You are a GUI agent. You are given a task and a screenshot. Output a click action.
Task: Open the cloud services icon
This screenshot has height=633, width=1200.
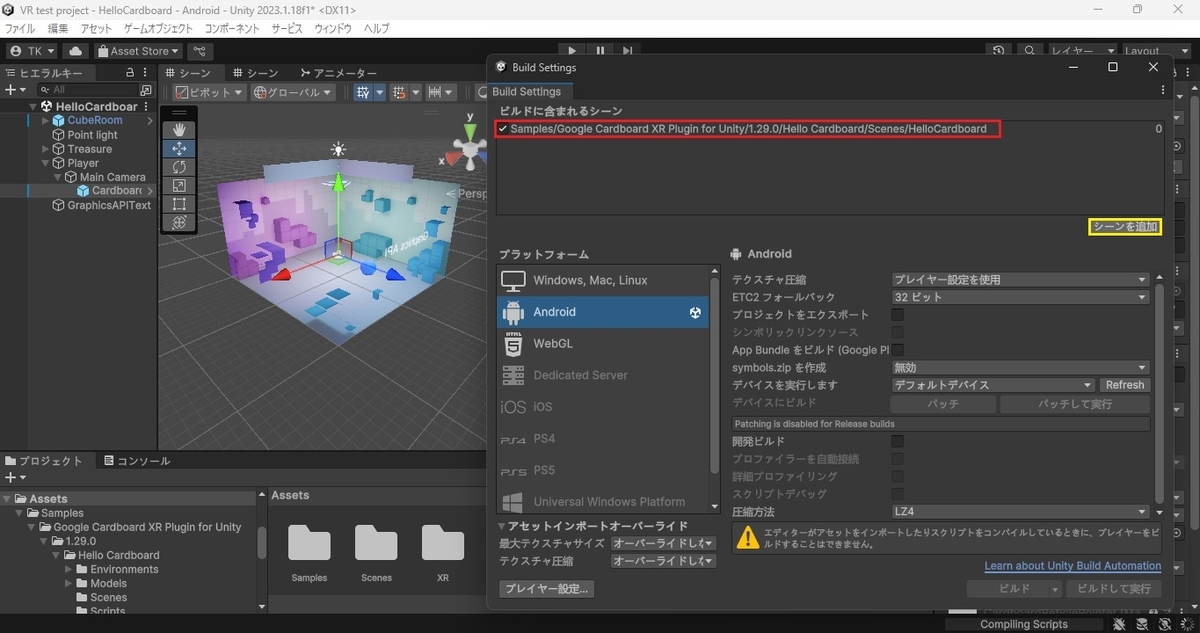76,51
